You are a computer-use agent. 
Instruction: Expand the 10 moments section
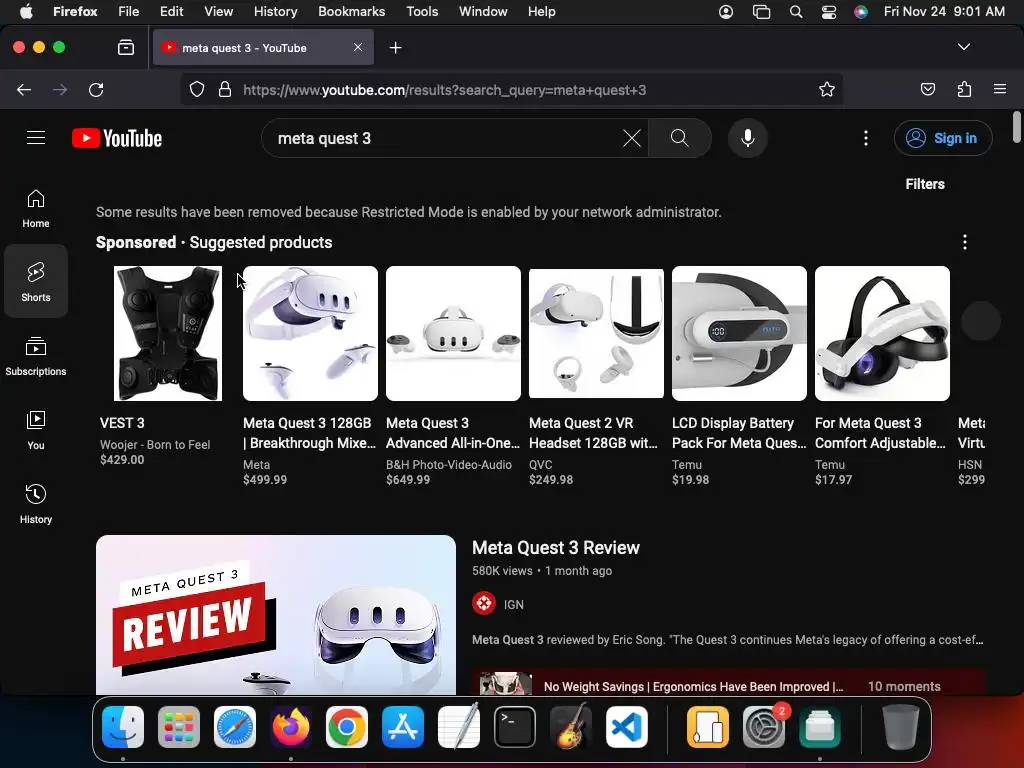tap(904, 686)
